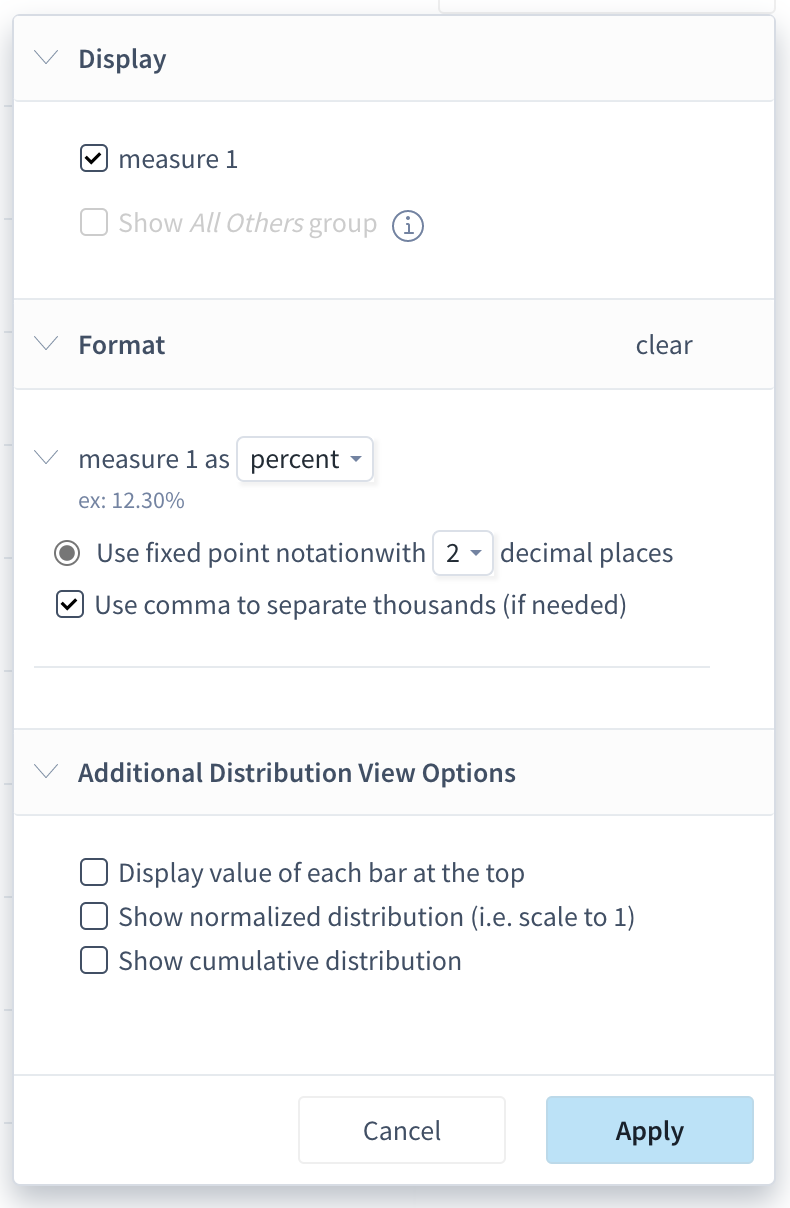
Task: Click the clear link in Format header
Action: pyautogui.click(x=664, y=346)
